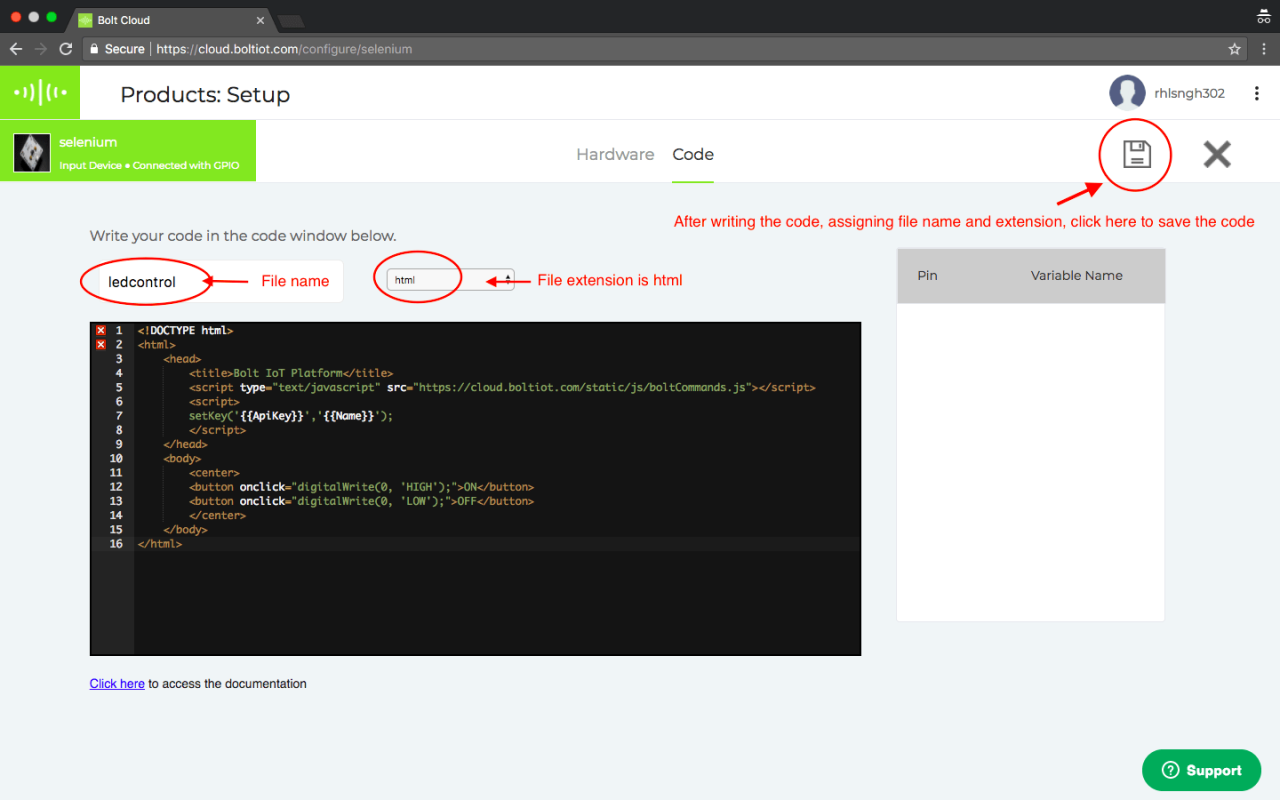Click the address bar URL

click(284, 48)
